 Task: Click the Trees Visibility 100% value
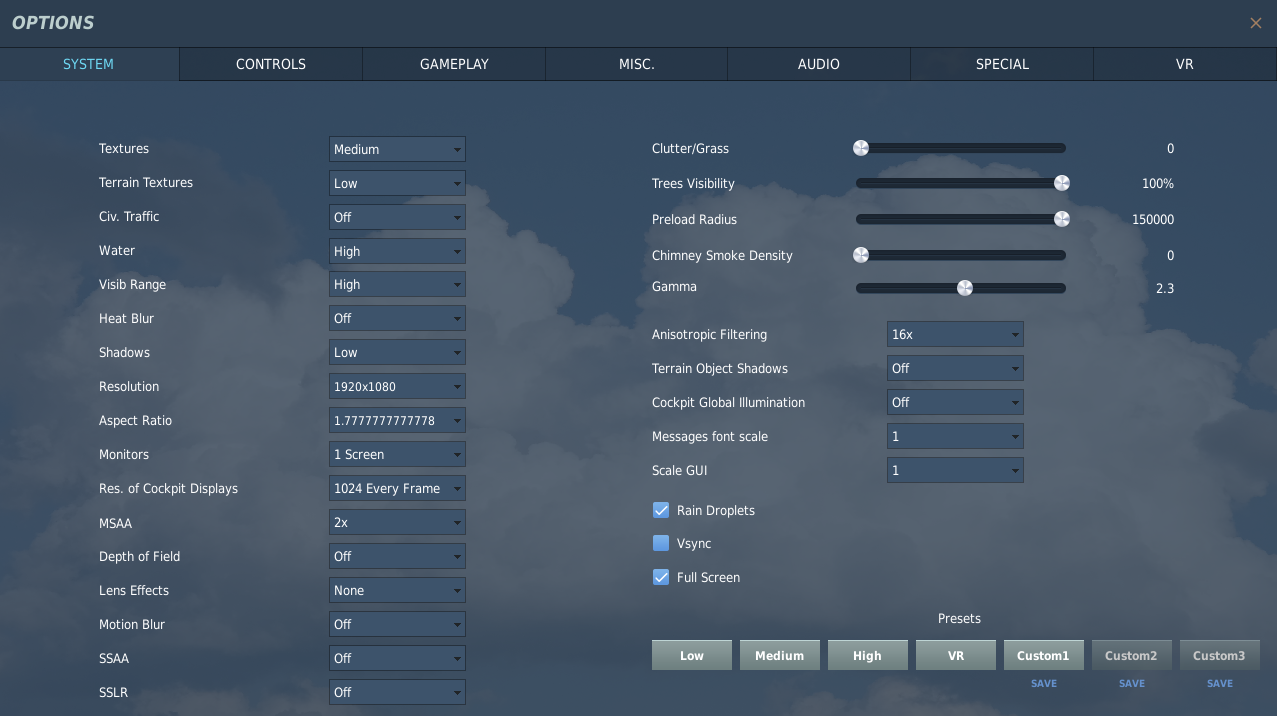click(x=1158, y=184)
